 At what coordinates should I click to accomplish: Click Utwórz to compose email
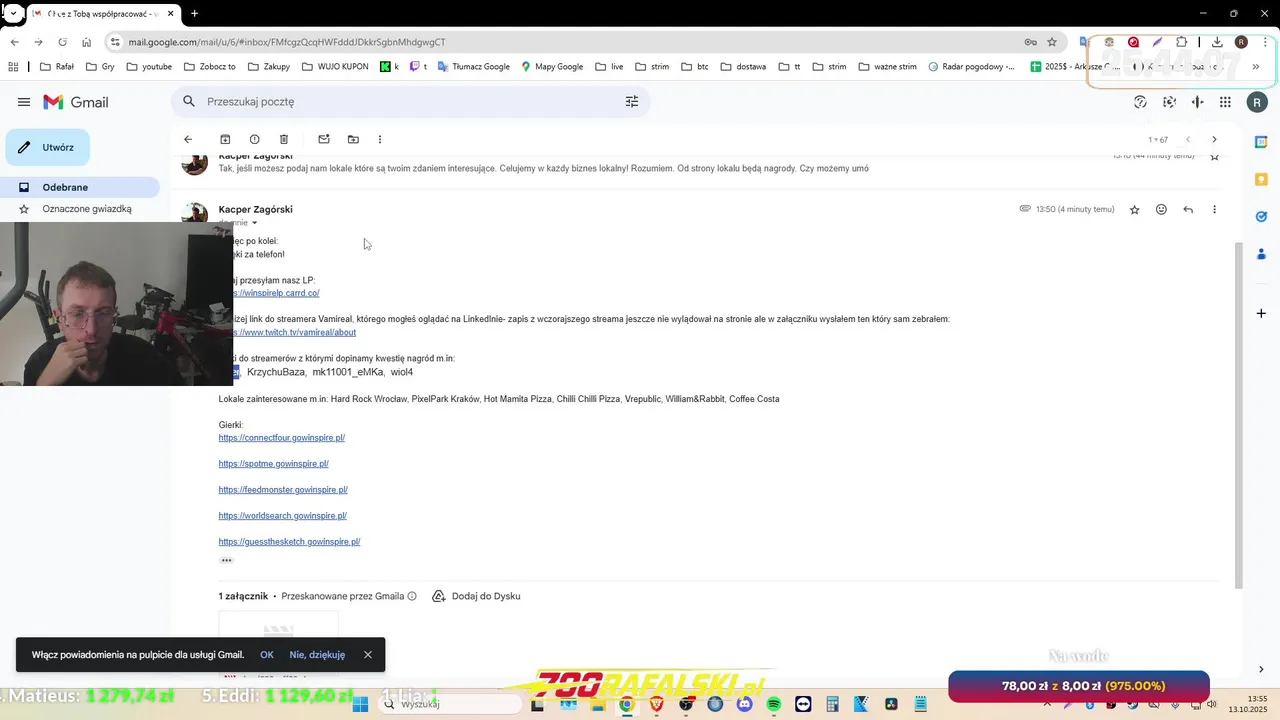[47, 147]
